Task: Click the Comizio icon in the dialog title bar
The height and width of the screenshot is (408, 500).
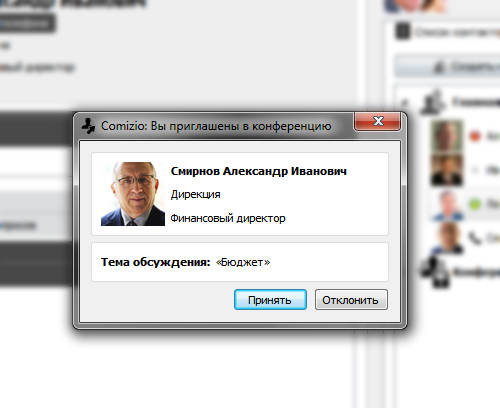Action: click(88, 126)
